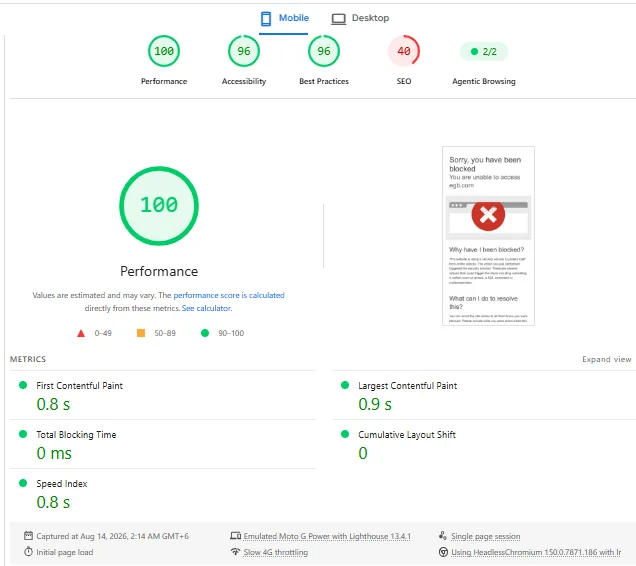636x566 pixels.
Task: Click the mobile phone icon
Action: pyautogui.click(x=266, y=19)
